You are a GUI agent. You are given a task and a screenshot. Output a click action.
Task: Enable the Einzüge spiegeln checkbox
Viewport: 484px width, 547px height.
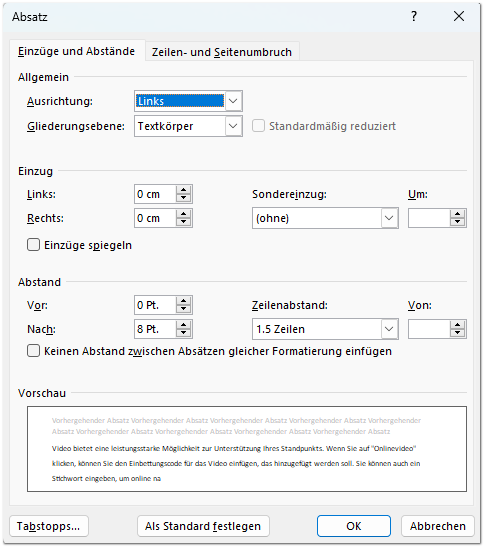tap(33, 245)
